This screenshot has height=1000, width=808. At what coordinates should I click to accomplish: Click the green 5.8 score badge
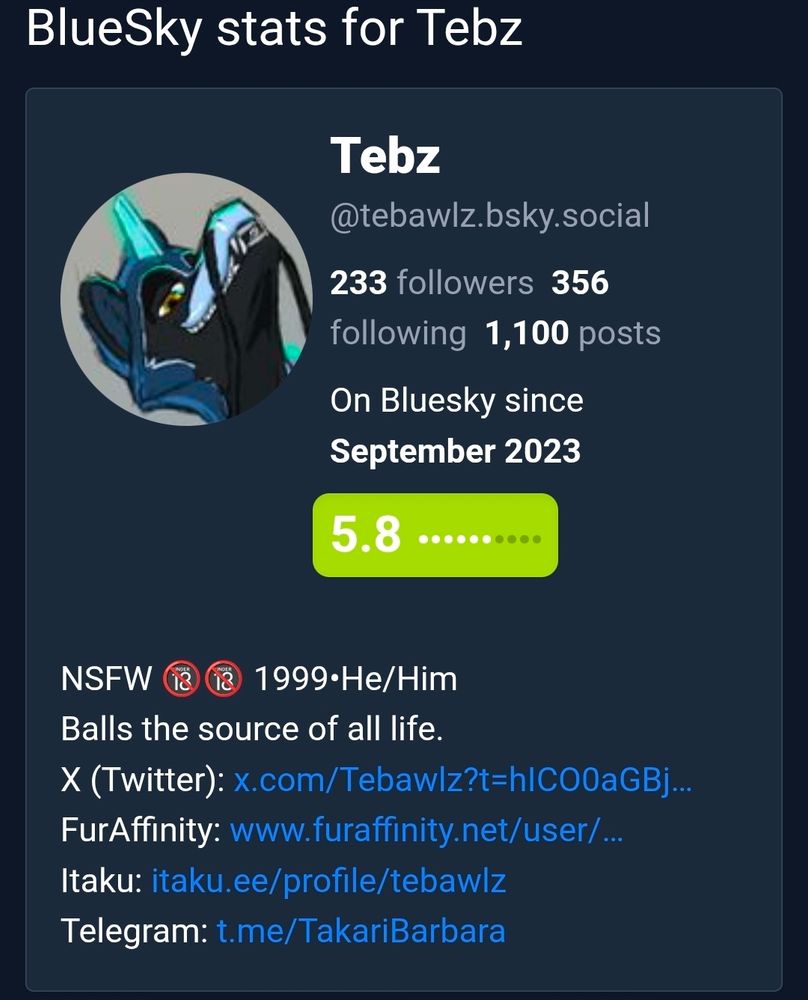[435, 535]
